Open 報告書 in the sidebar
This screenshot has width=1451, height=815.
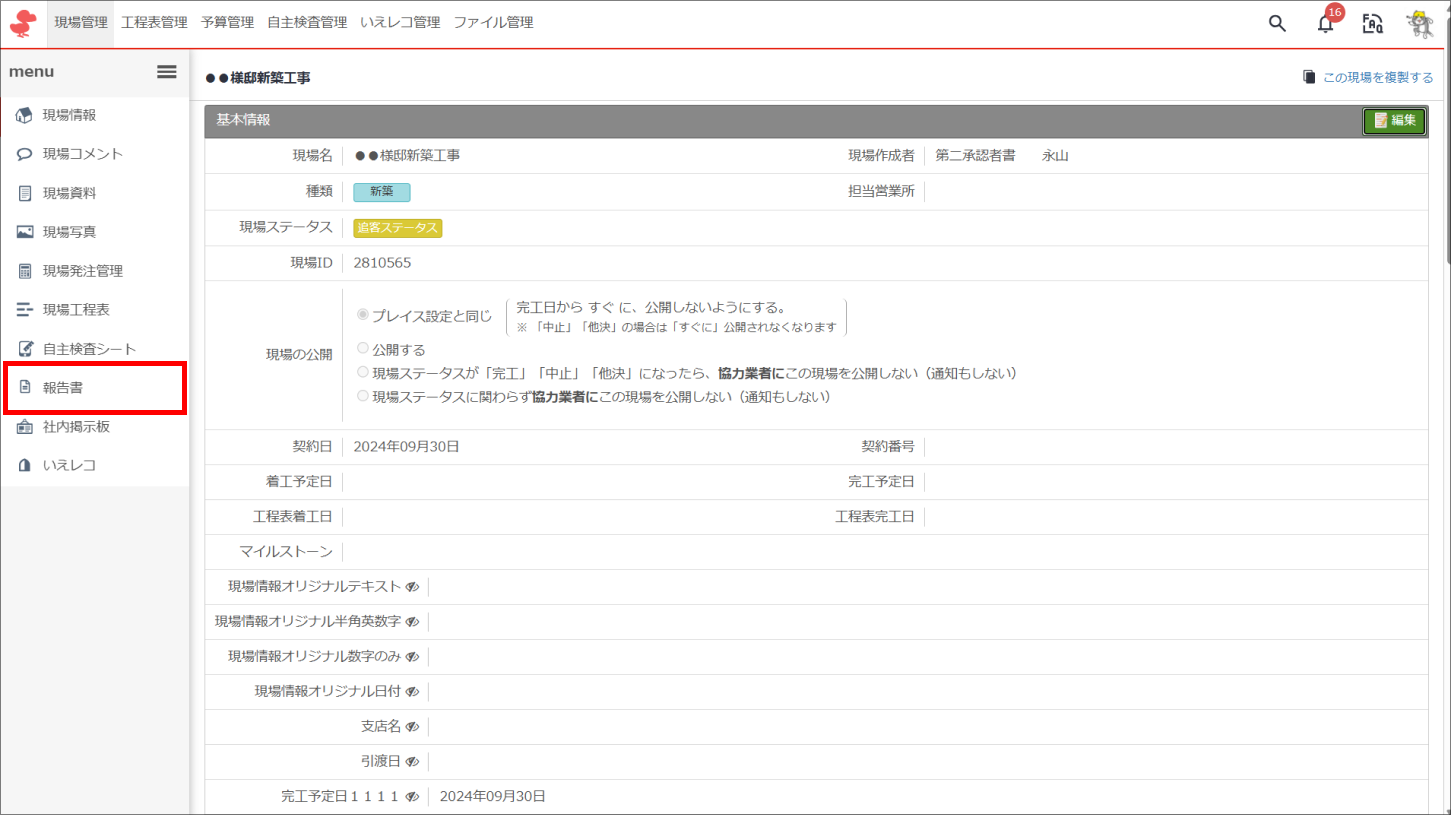click(x=62, y=388)
